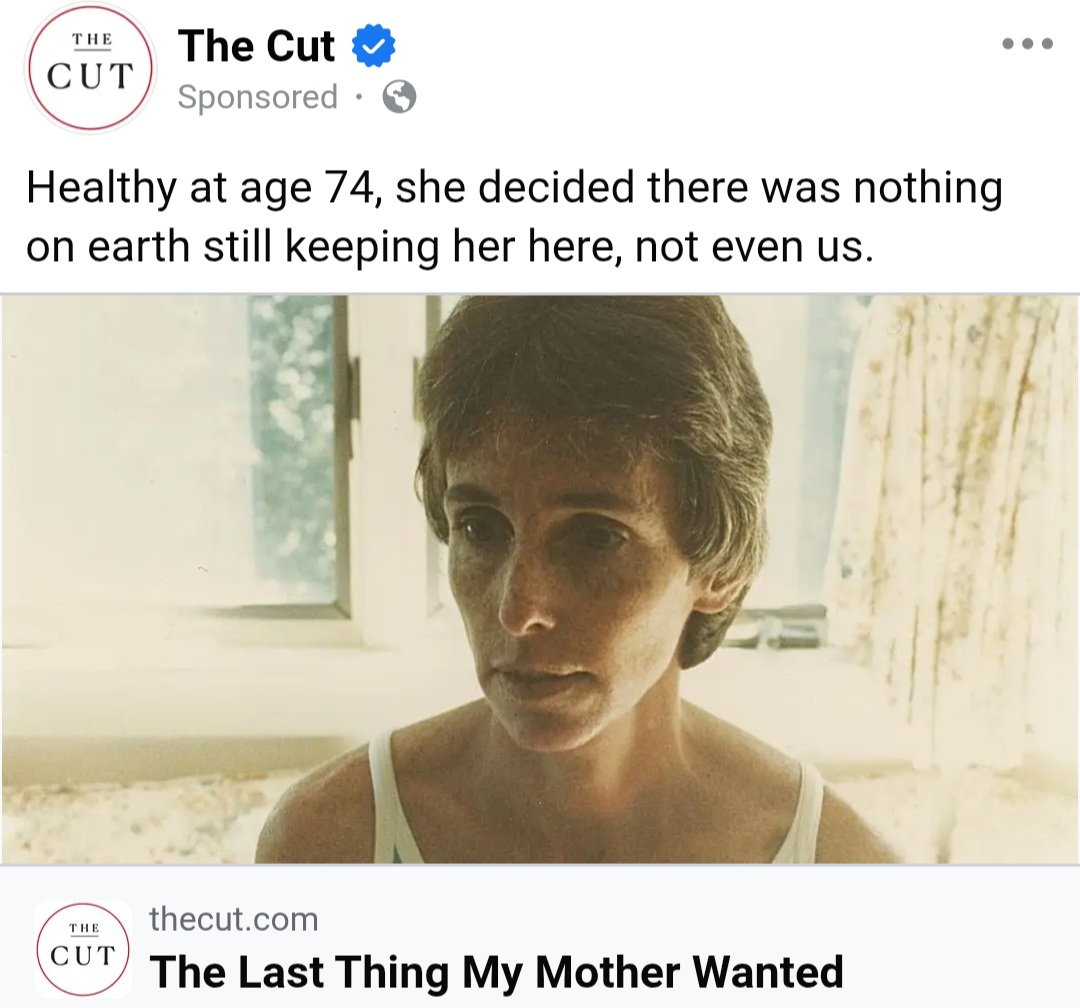Image resolution: width=1080 pixels, height=1008 pixels.
Task: Open the post's three-dot options menu
Action: pos(1027,44)
